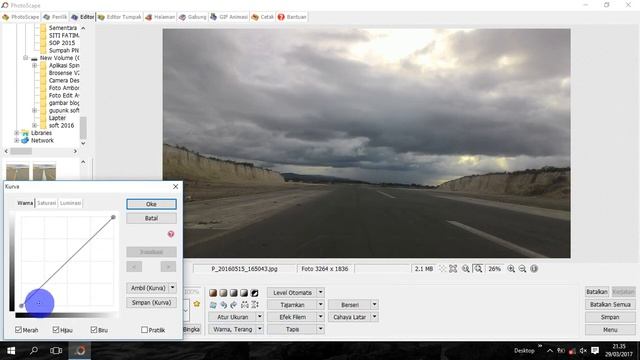Click the pink help icon in Kurva dialog
This screenshot has width=640, height=360.
pyautogui.click(x=171, y=234)
